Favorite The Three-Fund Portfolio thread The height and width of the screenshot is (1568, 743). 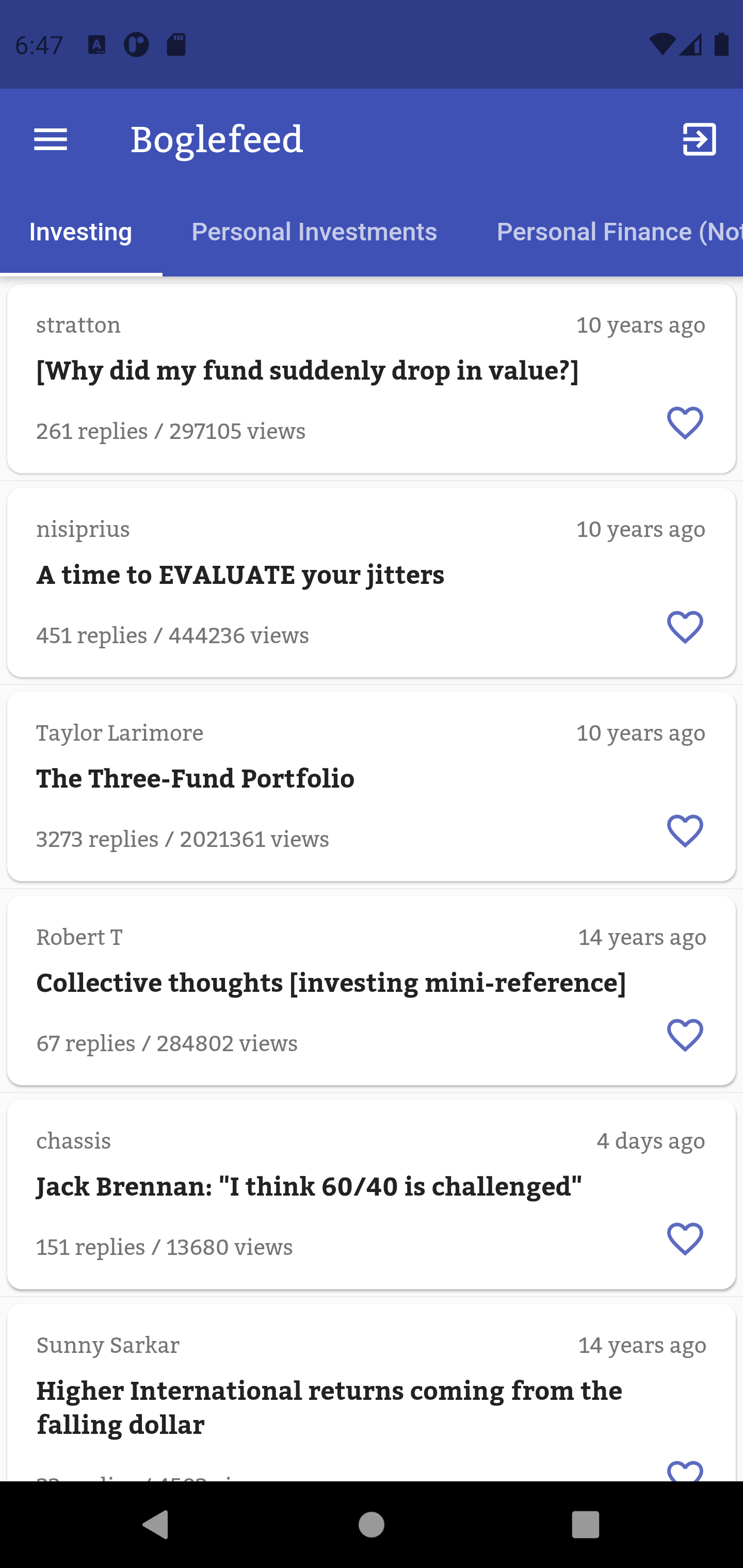[x=685, y=831]
